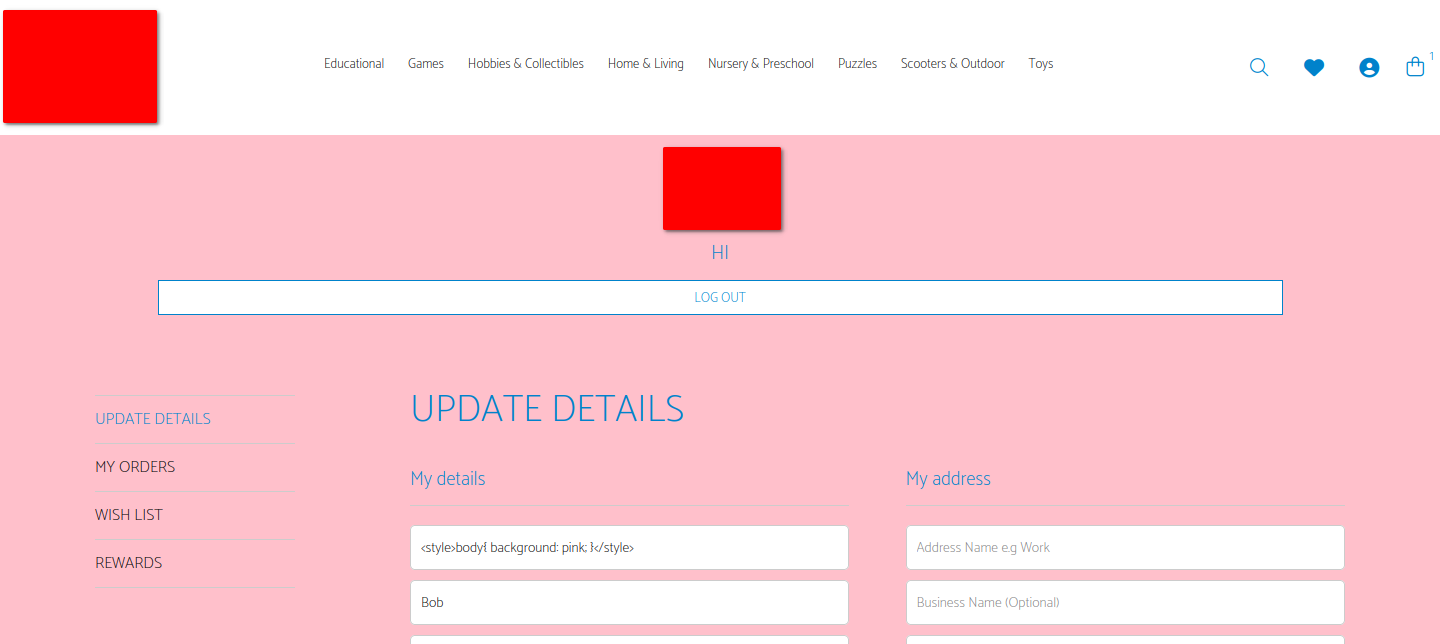Go to Home & Living category
1440x644 pixels.
(646, 64)
